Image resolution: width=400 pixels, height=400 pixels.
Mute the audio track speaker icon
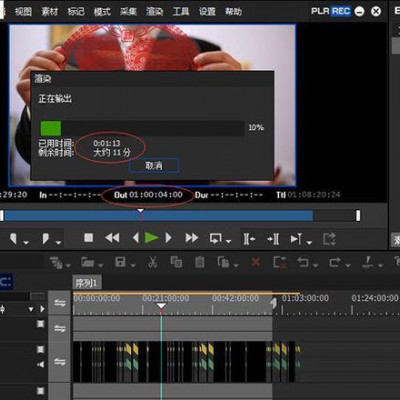tap(41, 364)
